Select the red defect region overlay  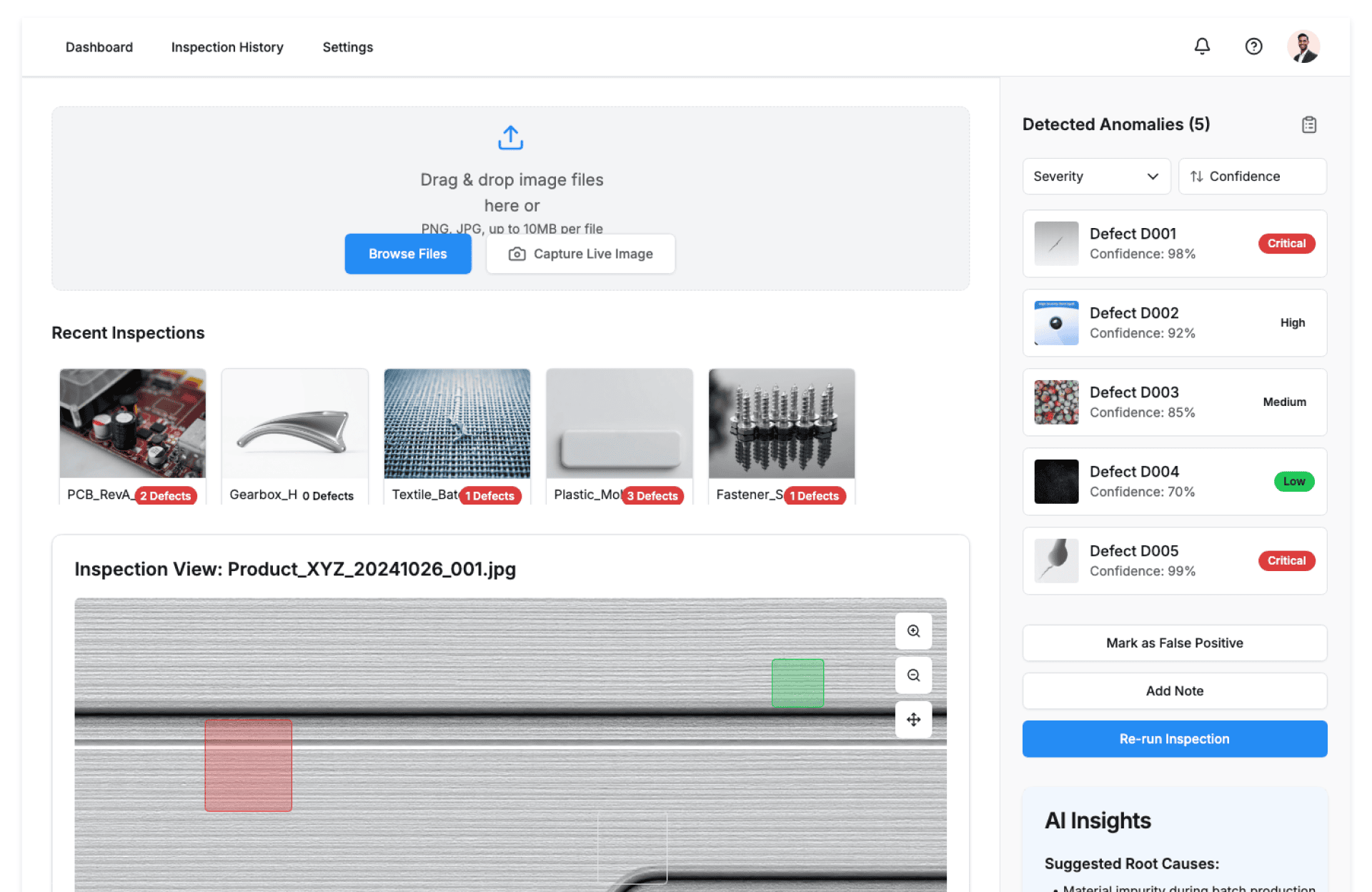248,765
